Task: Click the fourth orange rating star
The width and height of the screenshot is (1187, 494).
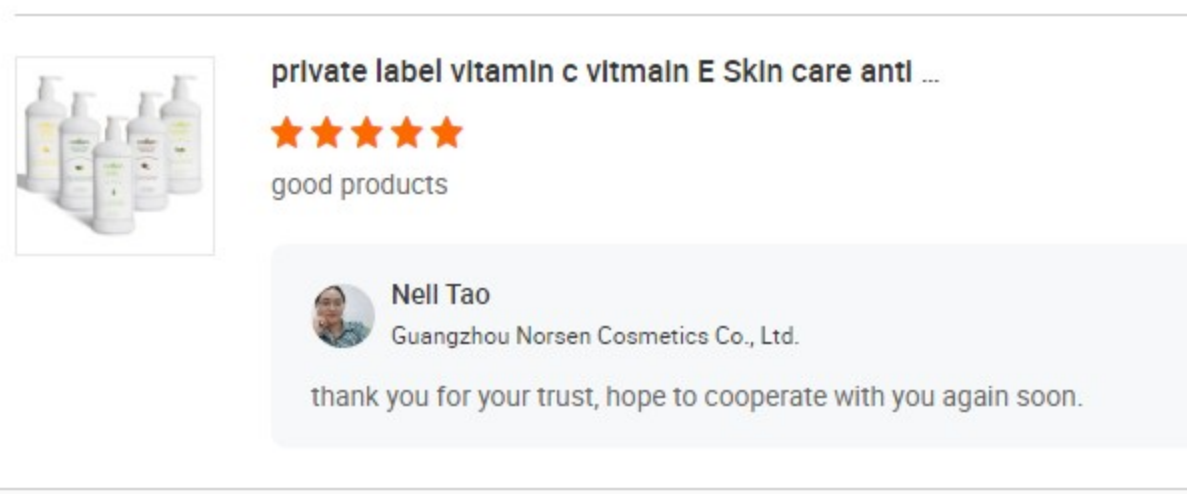Action: (407, 133)
